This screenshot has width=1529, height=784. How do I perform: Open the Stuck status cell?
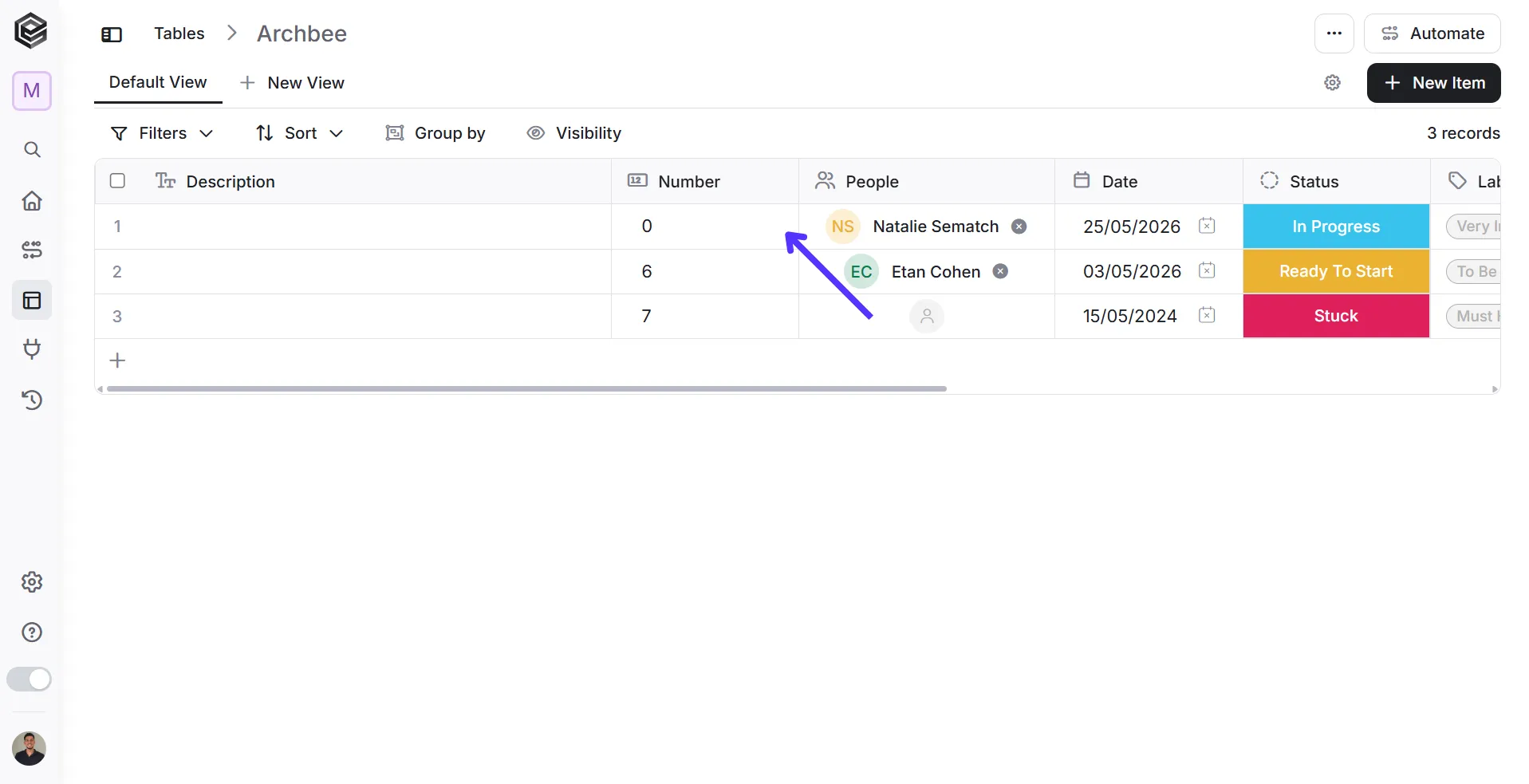tap(1336, 316)
